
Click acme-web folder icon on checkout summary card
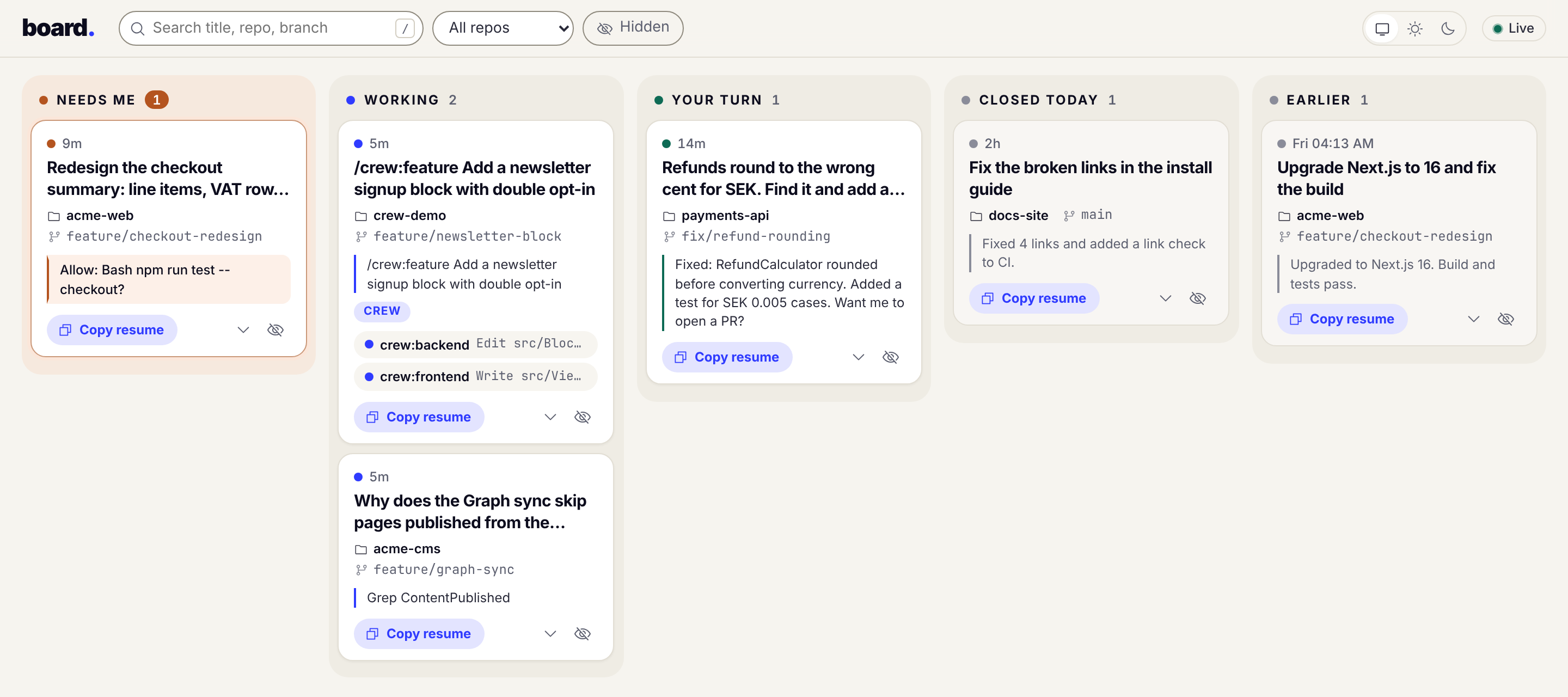[53, 216]
